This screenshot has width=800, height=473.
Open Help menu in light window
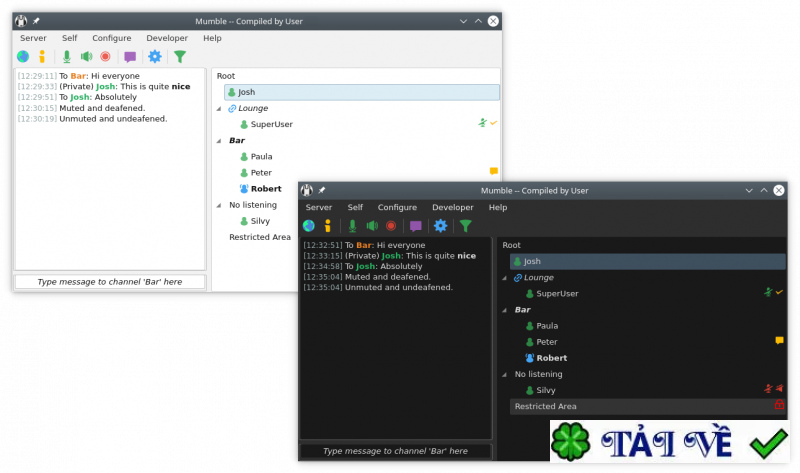(212, 38)
